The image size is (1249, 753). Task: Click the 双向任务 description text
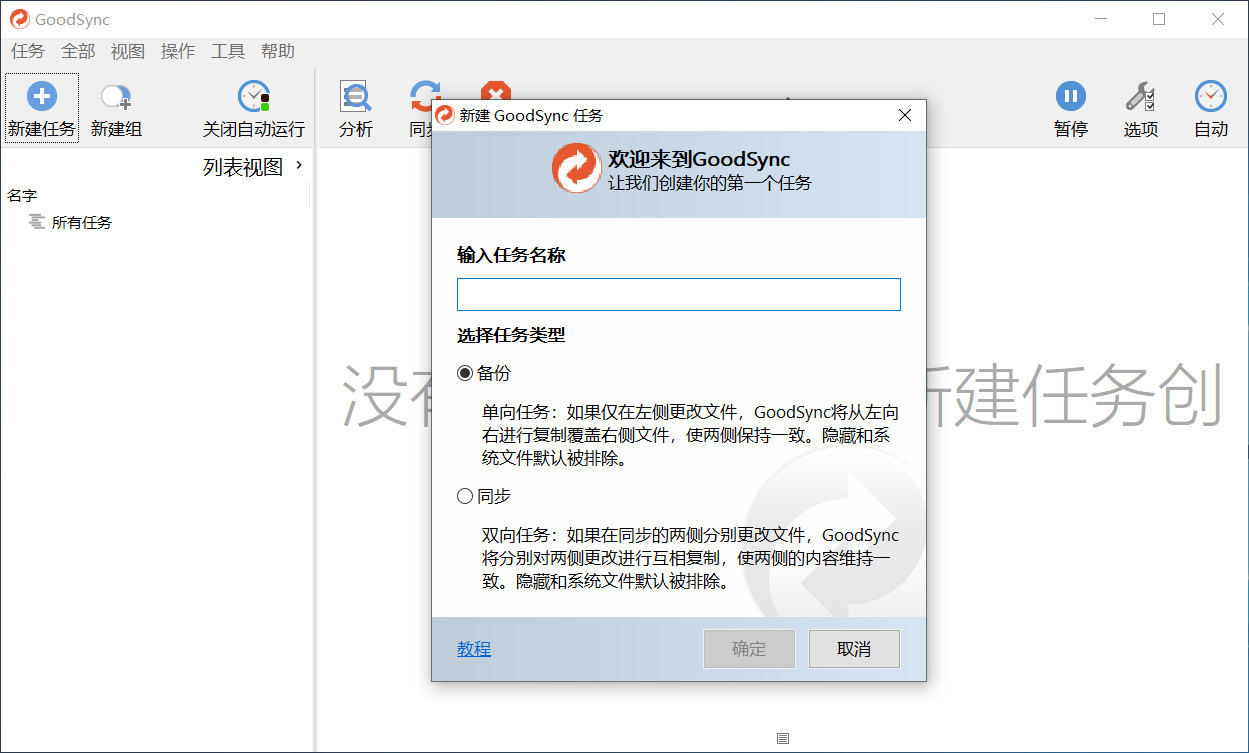(690, 558)
